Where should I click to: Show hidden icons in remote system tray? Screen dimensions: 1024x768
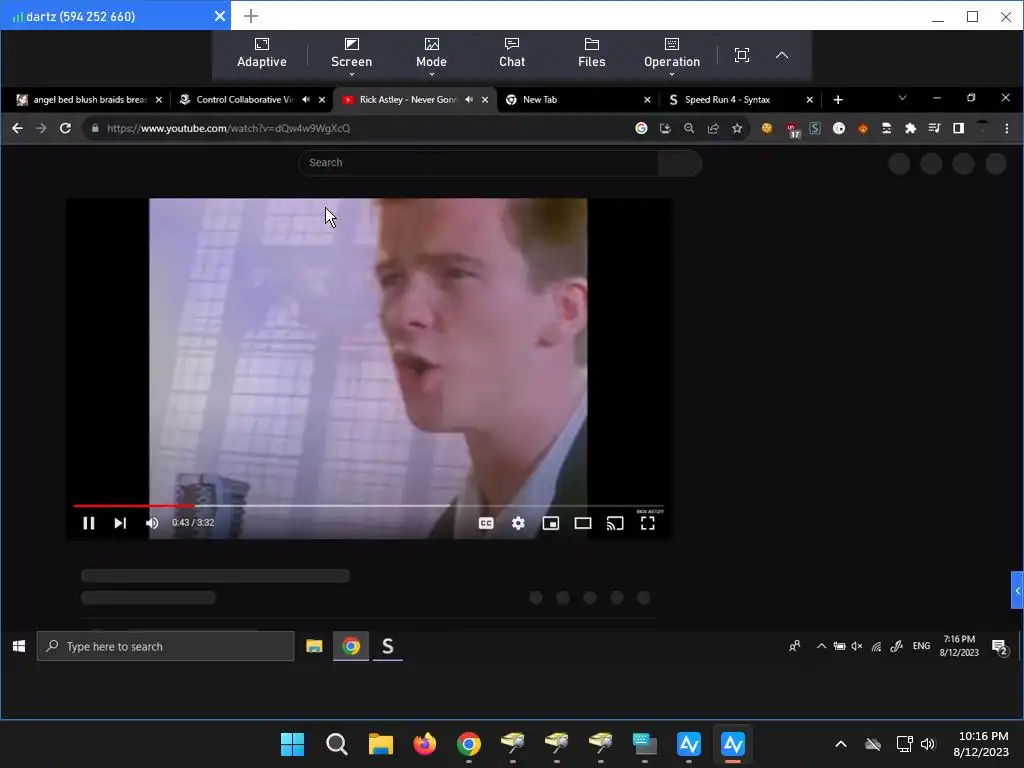(821, 646)
